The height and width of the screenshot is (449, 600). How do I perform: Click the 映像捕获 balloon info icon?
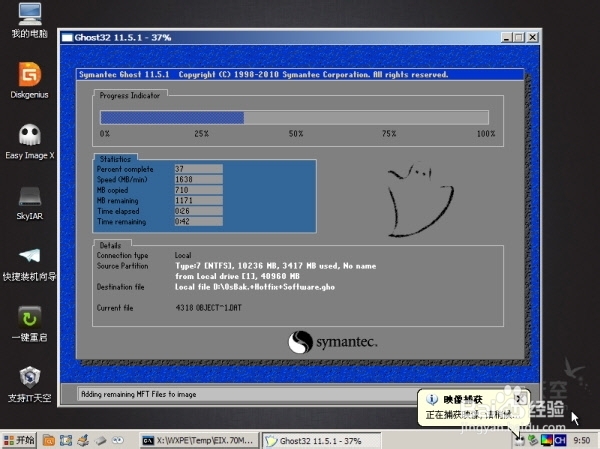[432, 399]
